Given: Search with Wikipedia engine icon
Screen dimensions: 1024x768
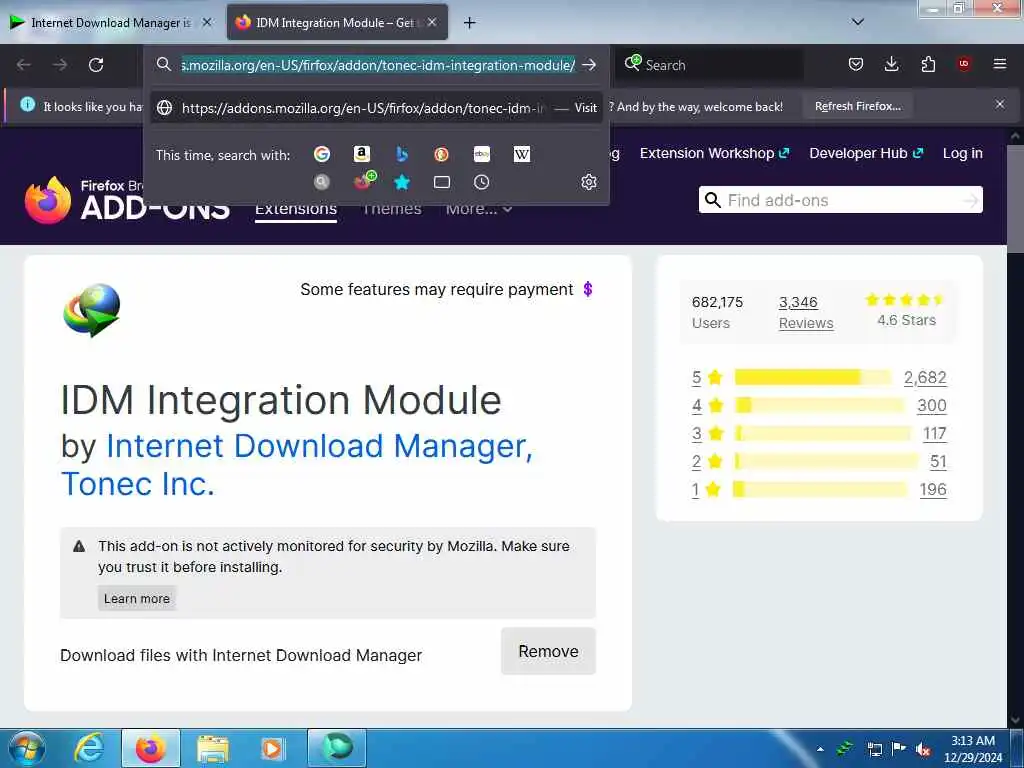Looking at the screenshot, I should (522, 154).
